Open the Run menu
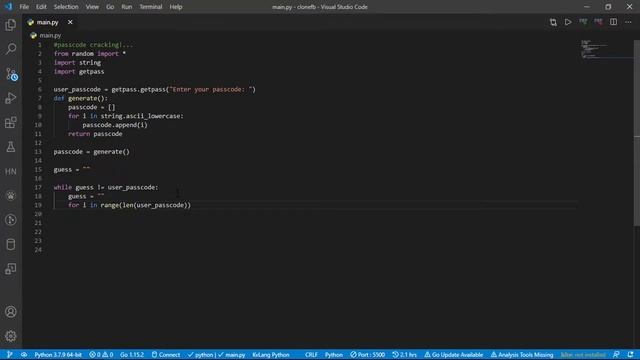 (x=127, y=7)
